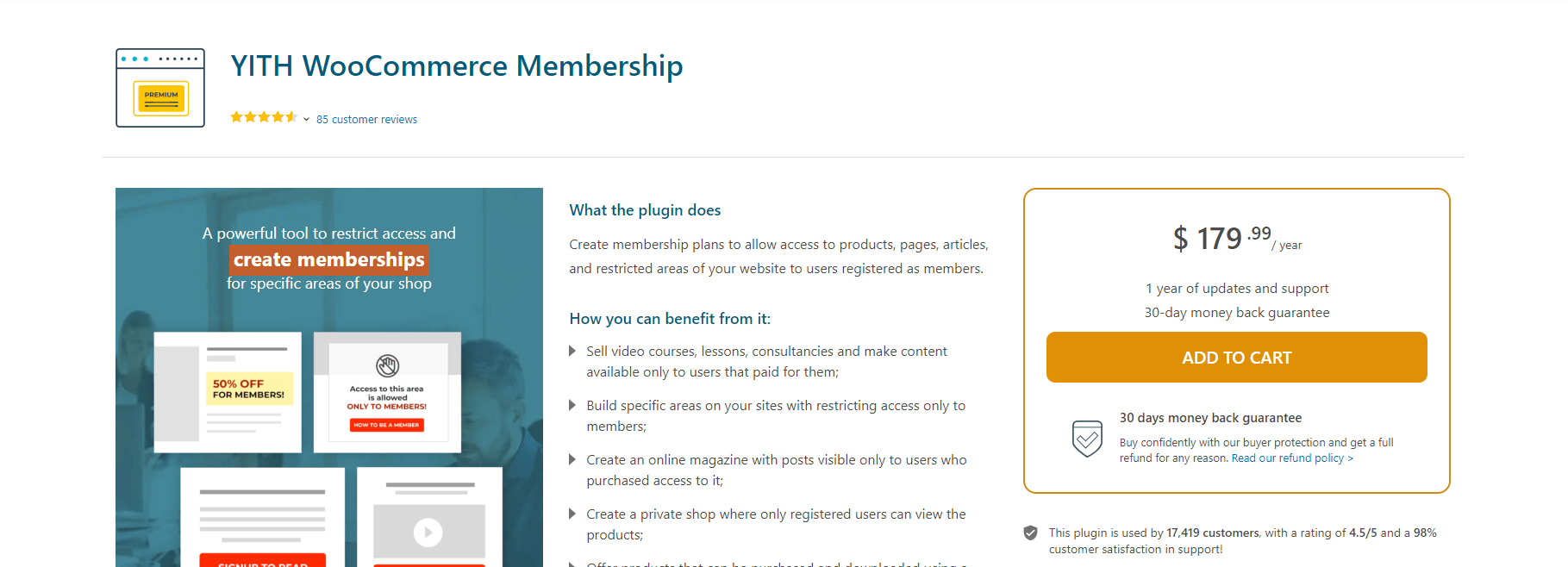Expand the 'Create a private shop' bullet triangle

pyautogui.click(x=572, y=514)
